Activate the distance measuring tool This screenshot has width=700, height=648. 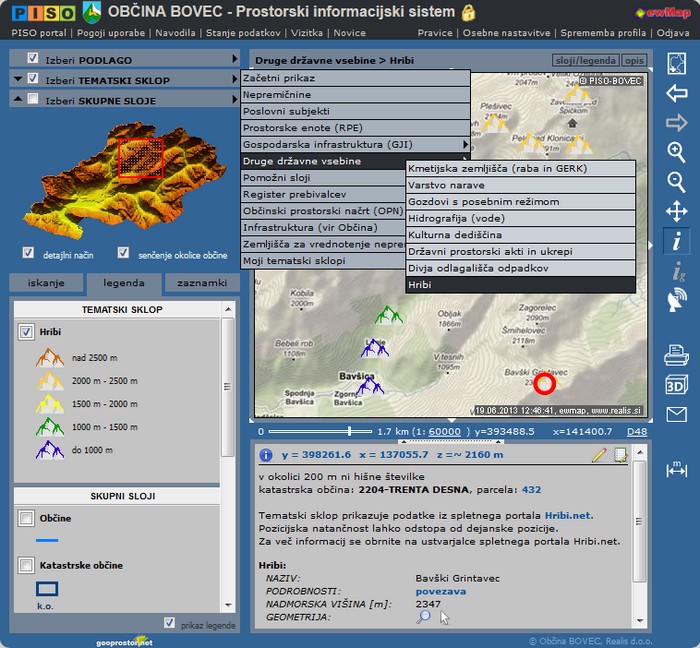point(677,467)
